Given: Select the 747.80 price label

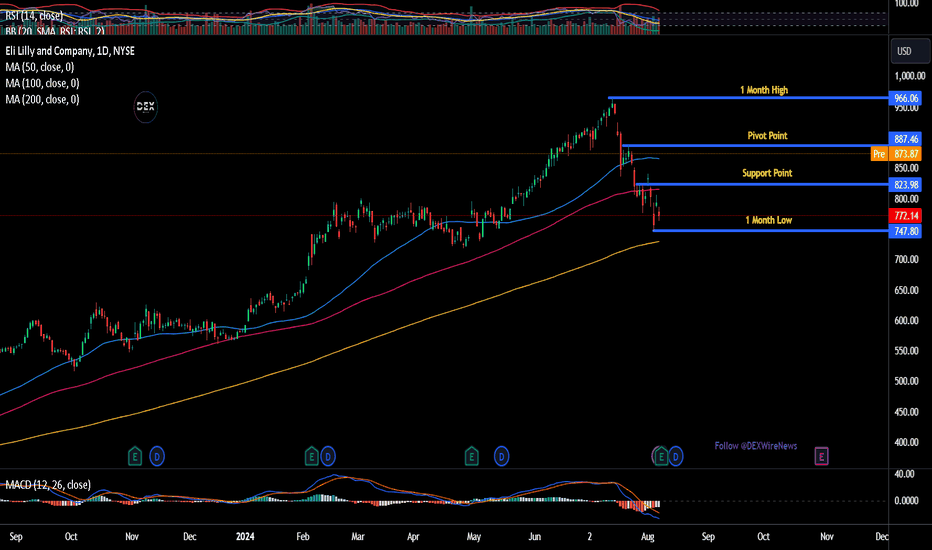Looking at the screenshot, I should tap(905, 231).
